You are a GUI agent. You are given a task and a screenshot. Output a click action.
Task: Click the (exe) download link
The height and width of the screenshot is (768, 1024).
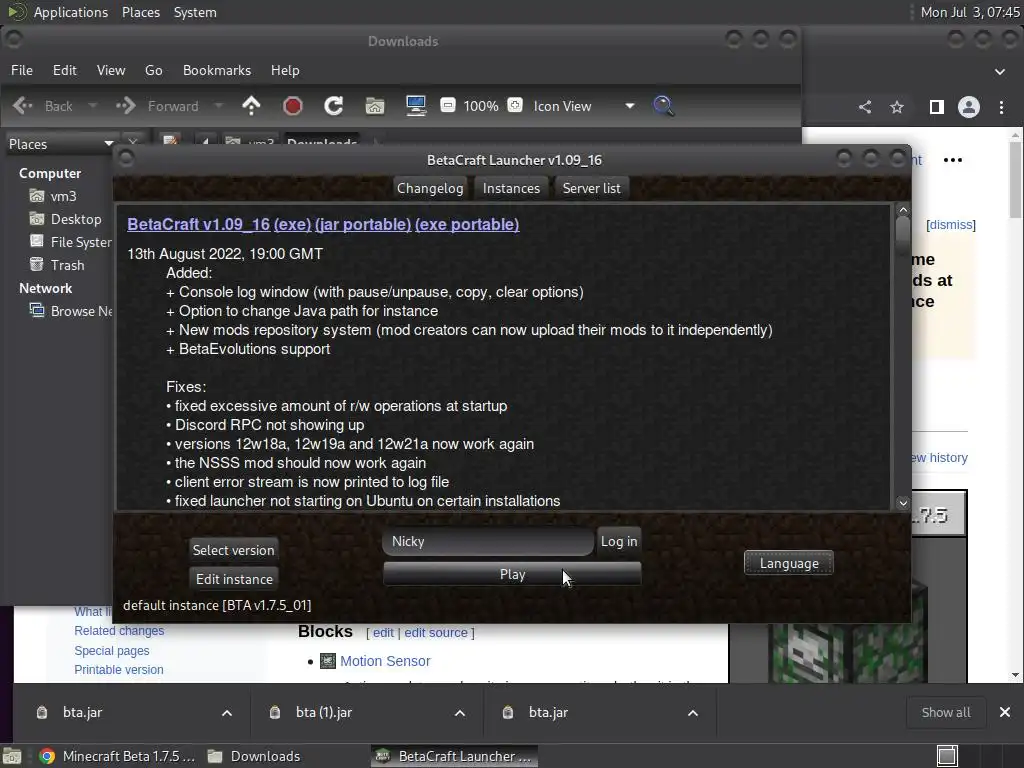(x=293, y=224)
